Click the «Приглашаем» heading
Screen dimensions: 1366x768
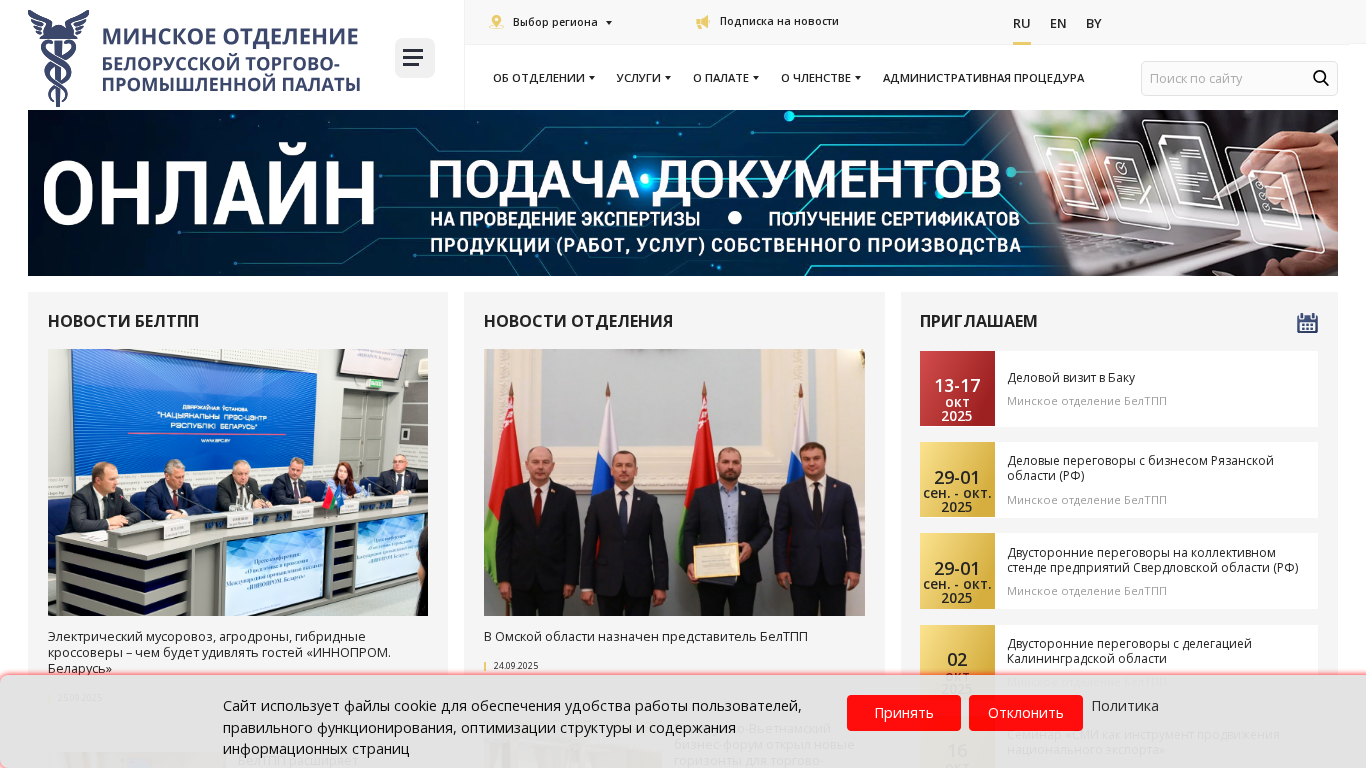click(x=978, y=321)
